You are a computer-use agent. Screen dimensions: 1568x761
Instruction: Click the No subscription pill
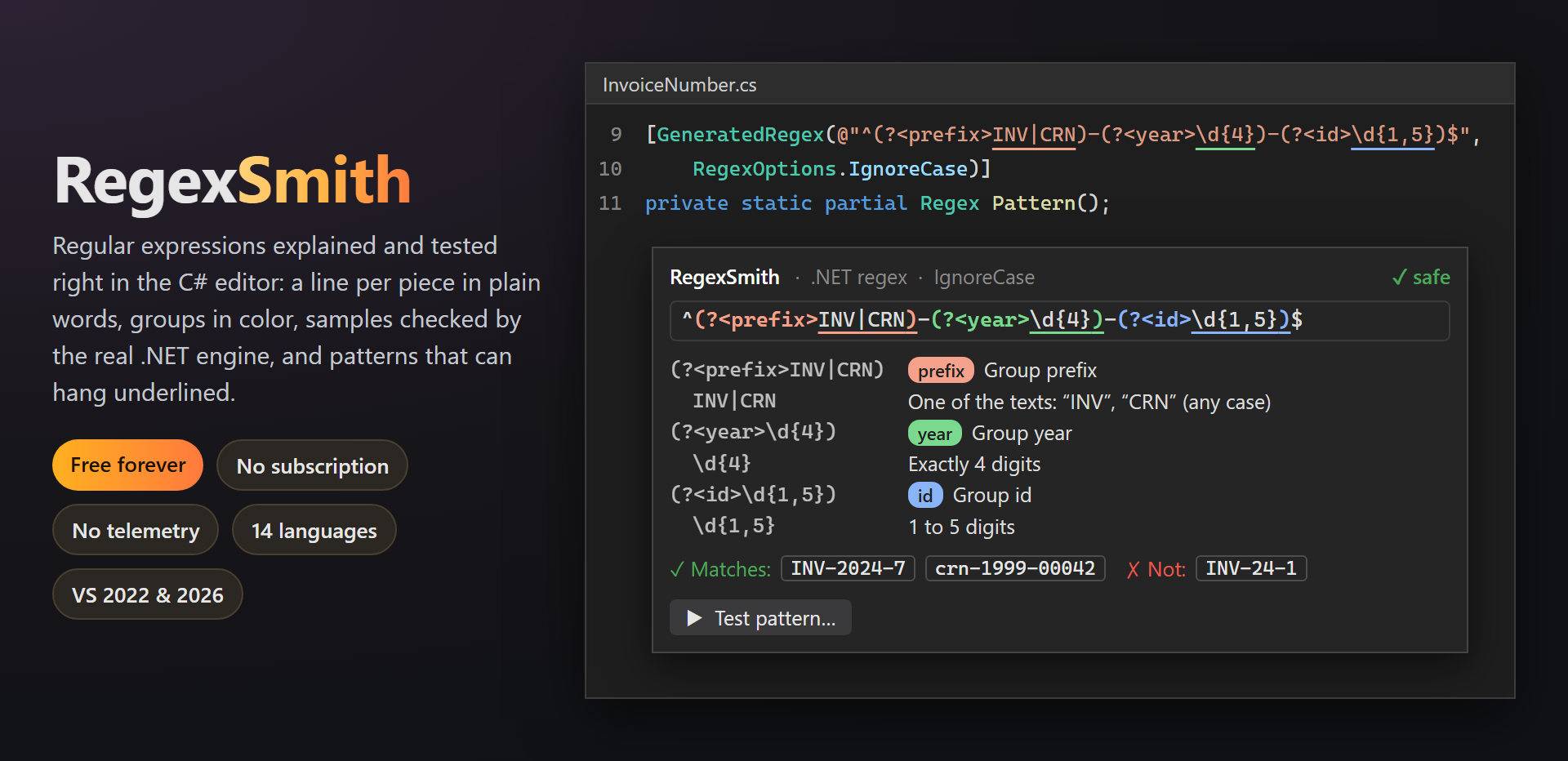pyautogui.click(x=312, y=465)
